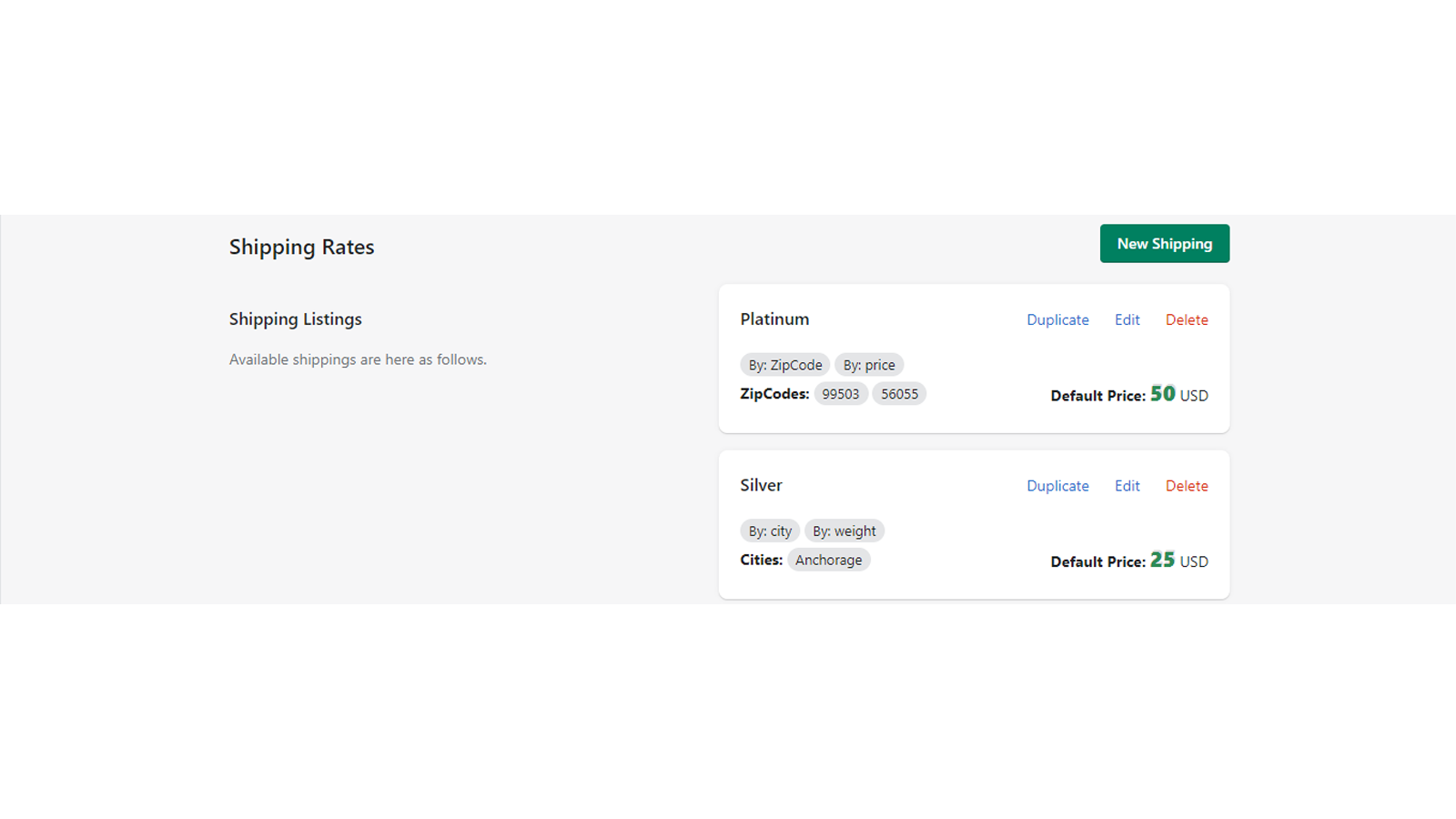Click the 56055 zip code chip
This screenshot has width=1456, height=819.
click(x=899, y=393)
